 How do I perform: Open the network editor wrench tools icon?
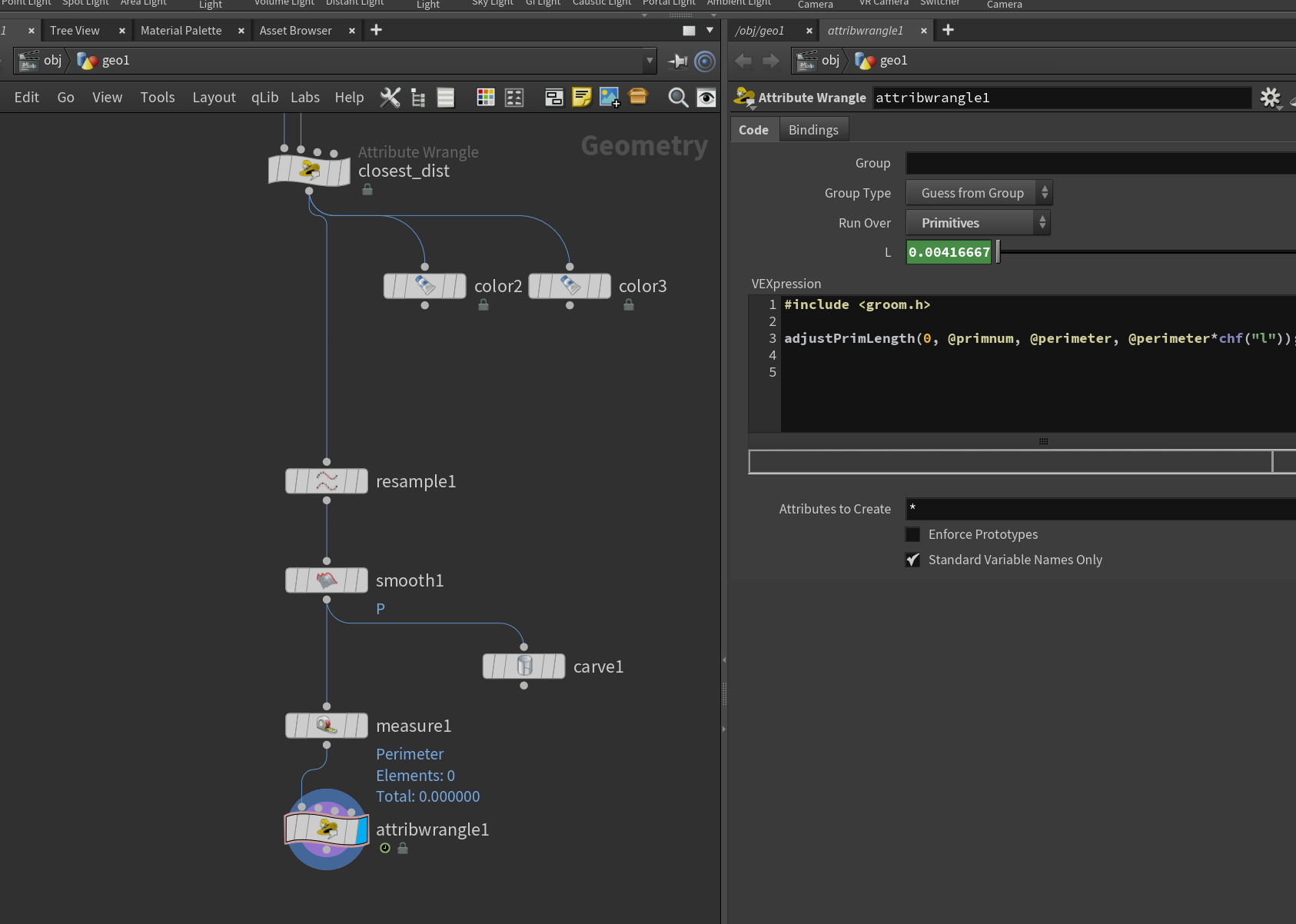(x=390, y=98)
